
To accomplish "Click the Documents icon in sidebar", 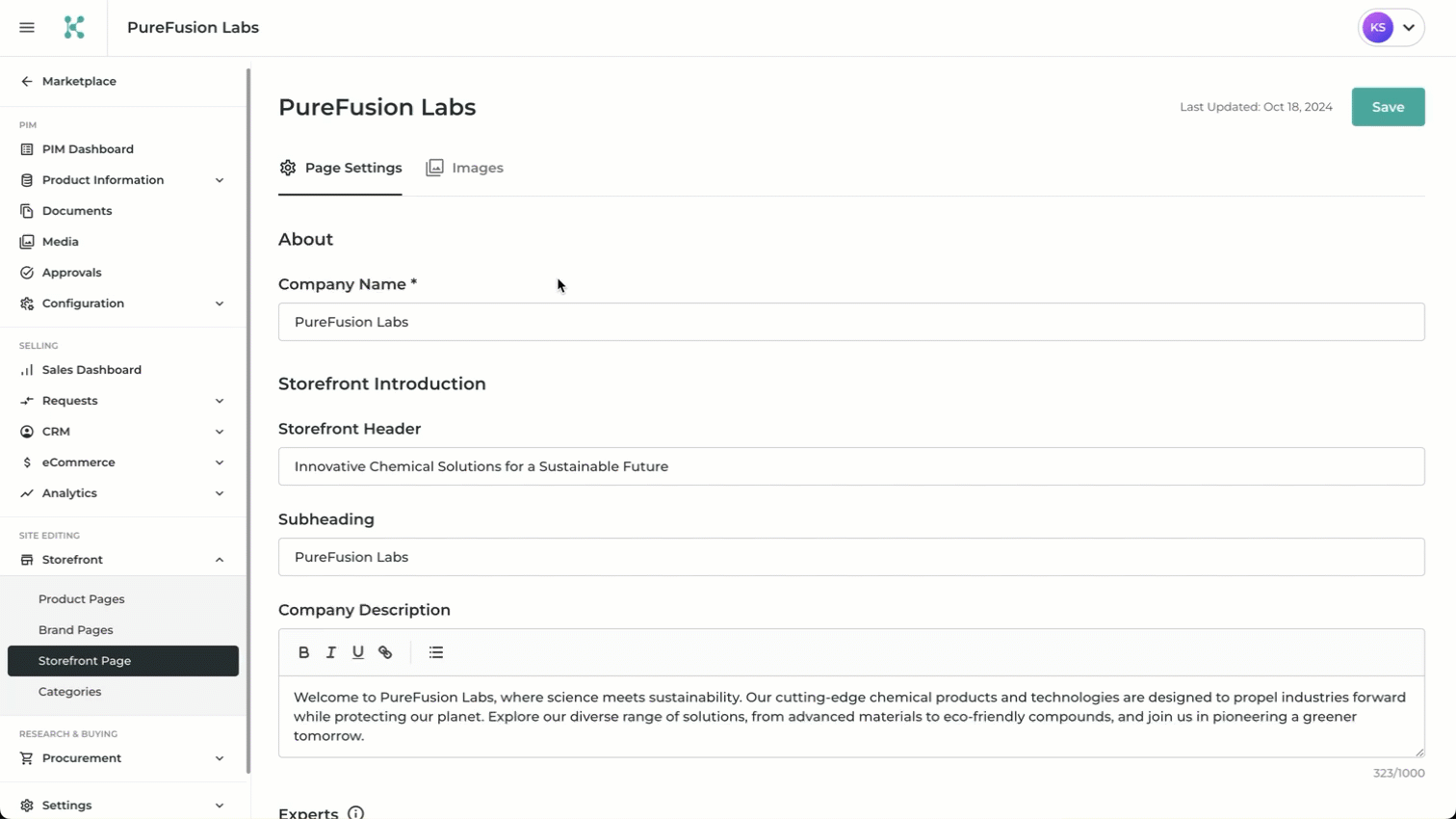I will tap(27, 211).
